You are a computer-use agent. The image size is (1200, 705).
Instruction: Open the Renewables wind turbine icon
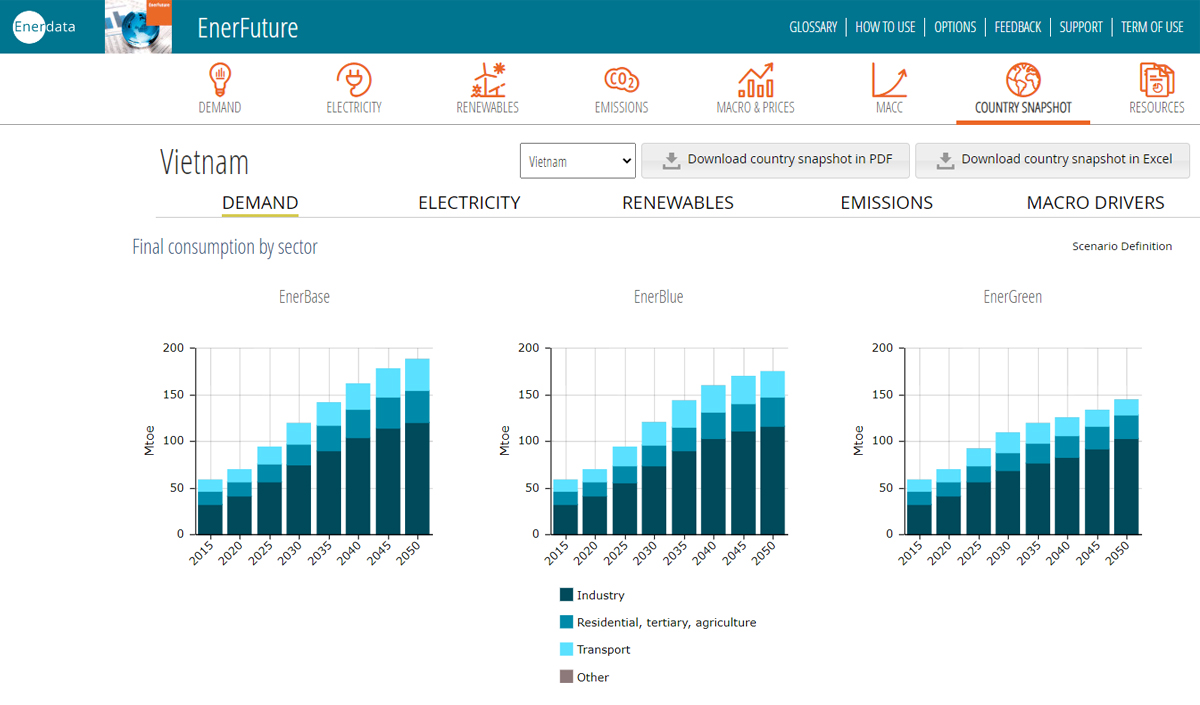click(487, 80)
